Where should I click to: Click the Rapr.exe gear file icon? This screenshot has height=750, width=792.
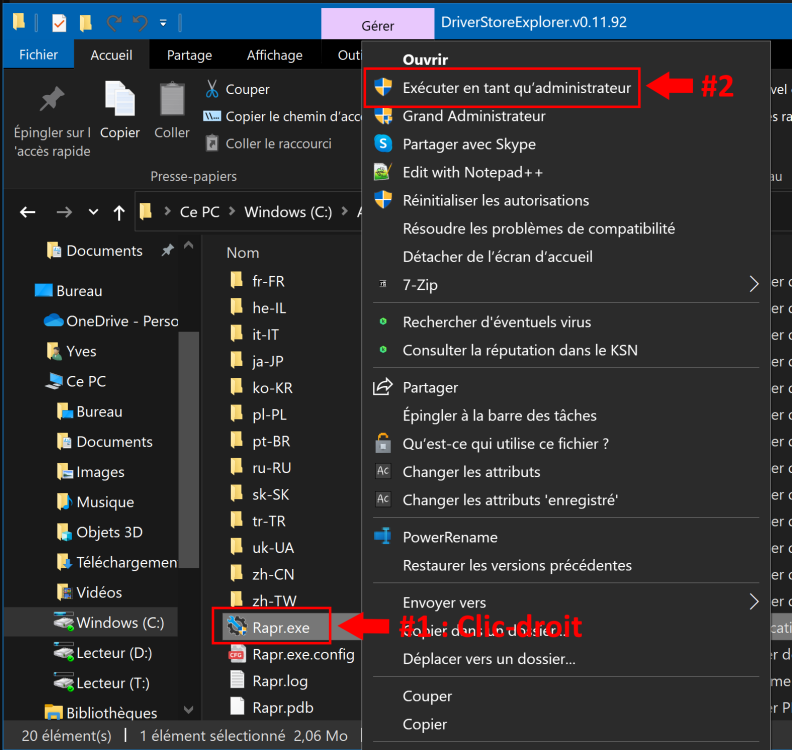point(237,627)
